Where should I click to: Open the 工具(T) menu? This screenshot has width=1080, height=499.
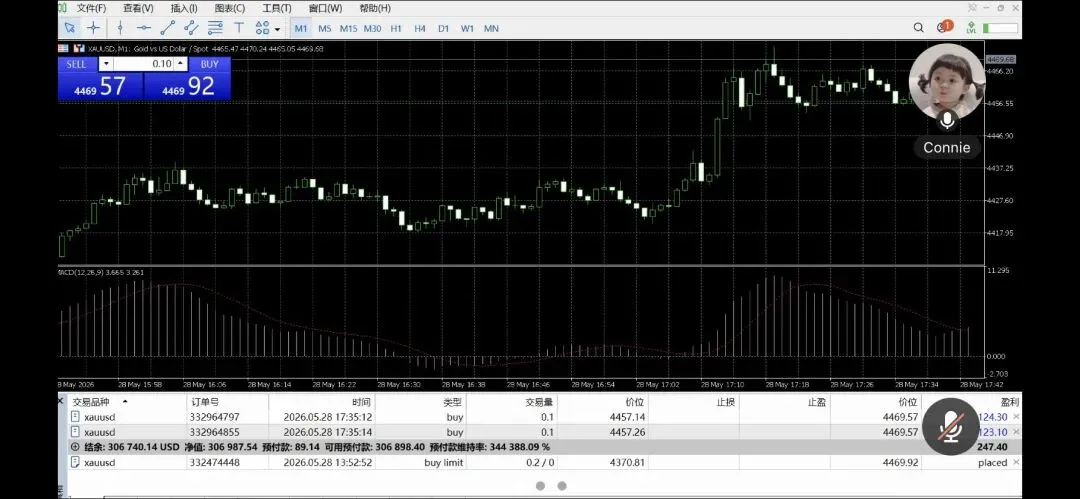[276, 8]
